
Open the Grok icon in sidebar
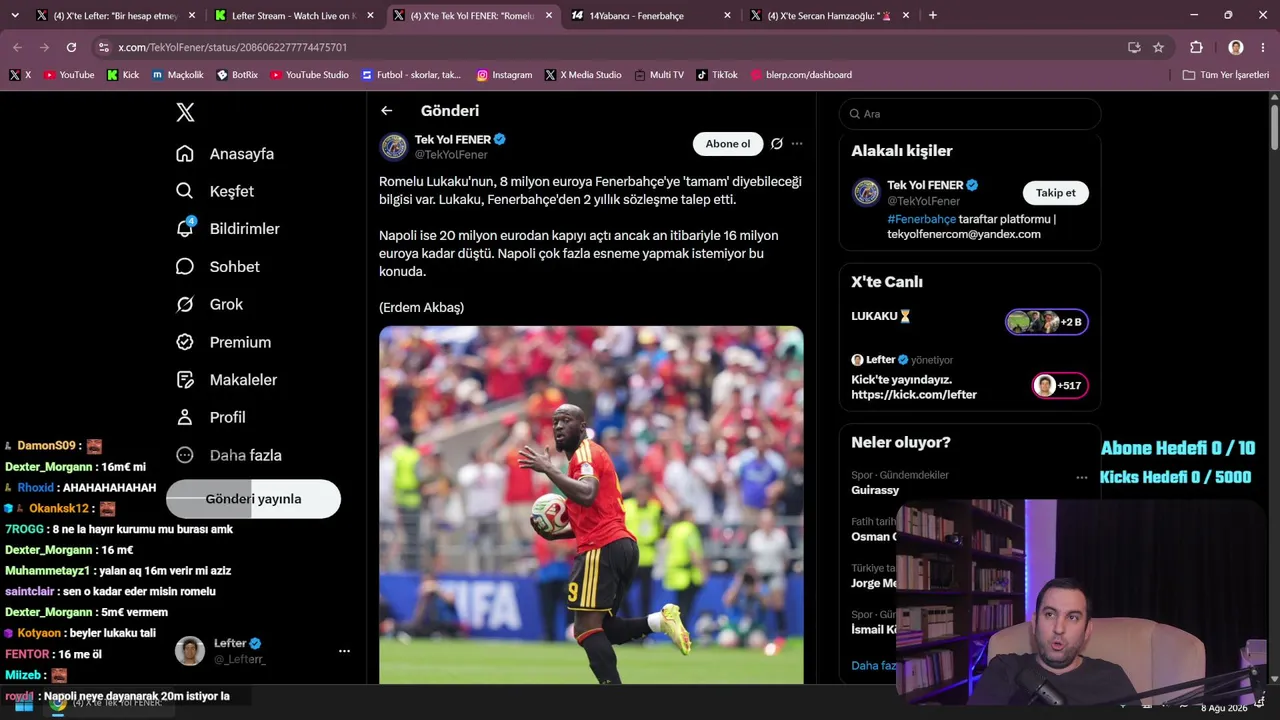(185, 304)
